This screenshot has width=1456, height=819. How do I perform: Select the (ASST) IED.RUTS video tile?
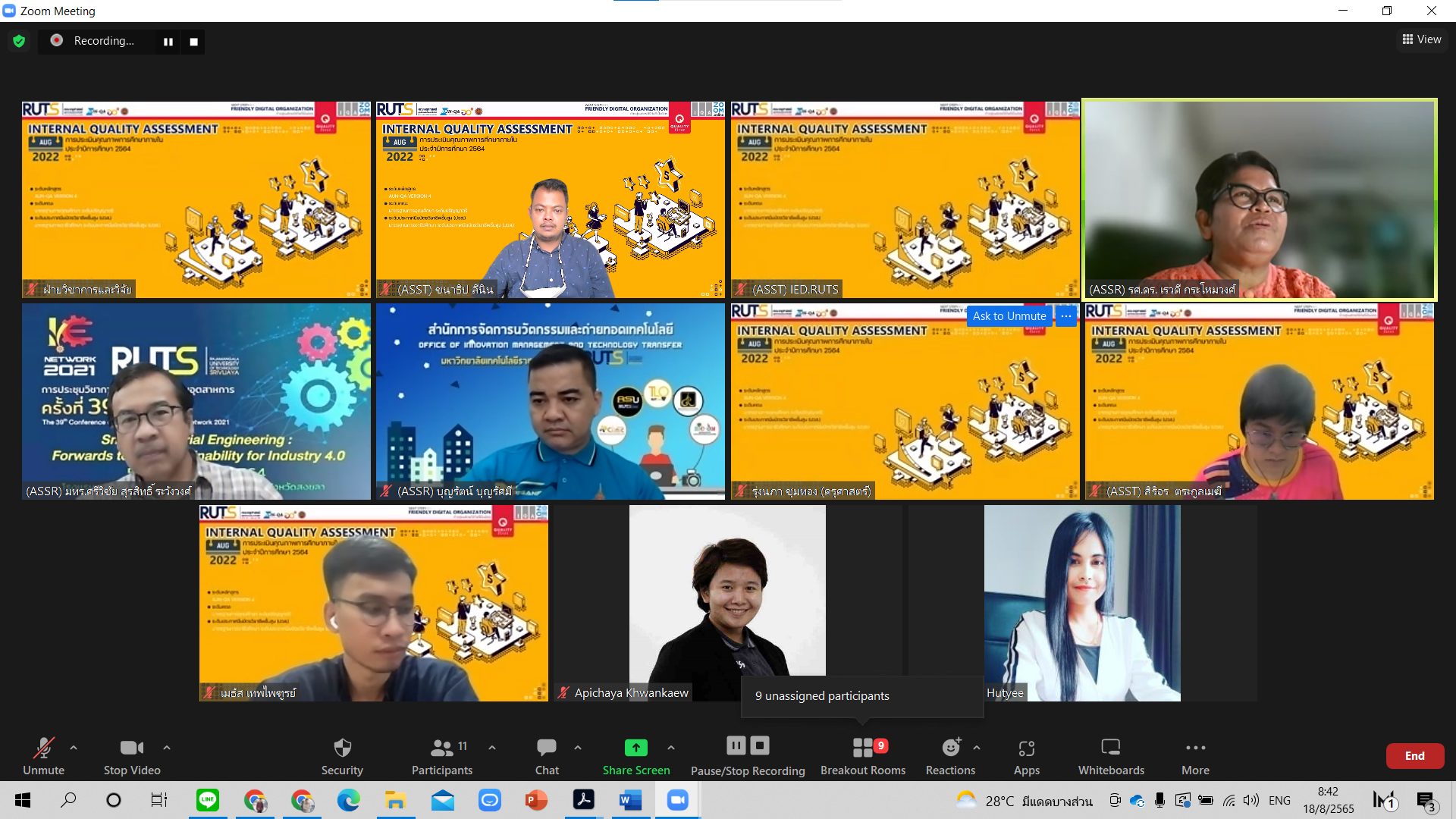(x=905, y=199)
